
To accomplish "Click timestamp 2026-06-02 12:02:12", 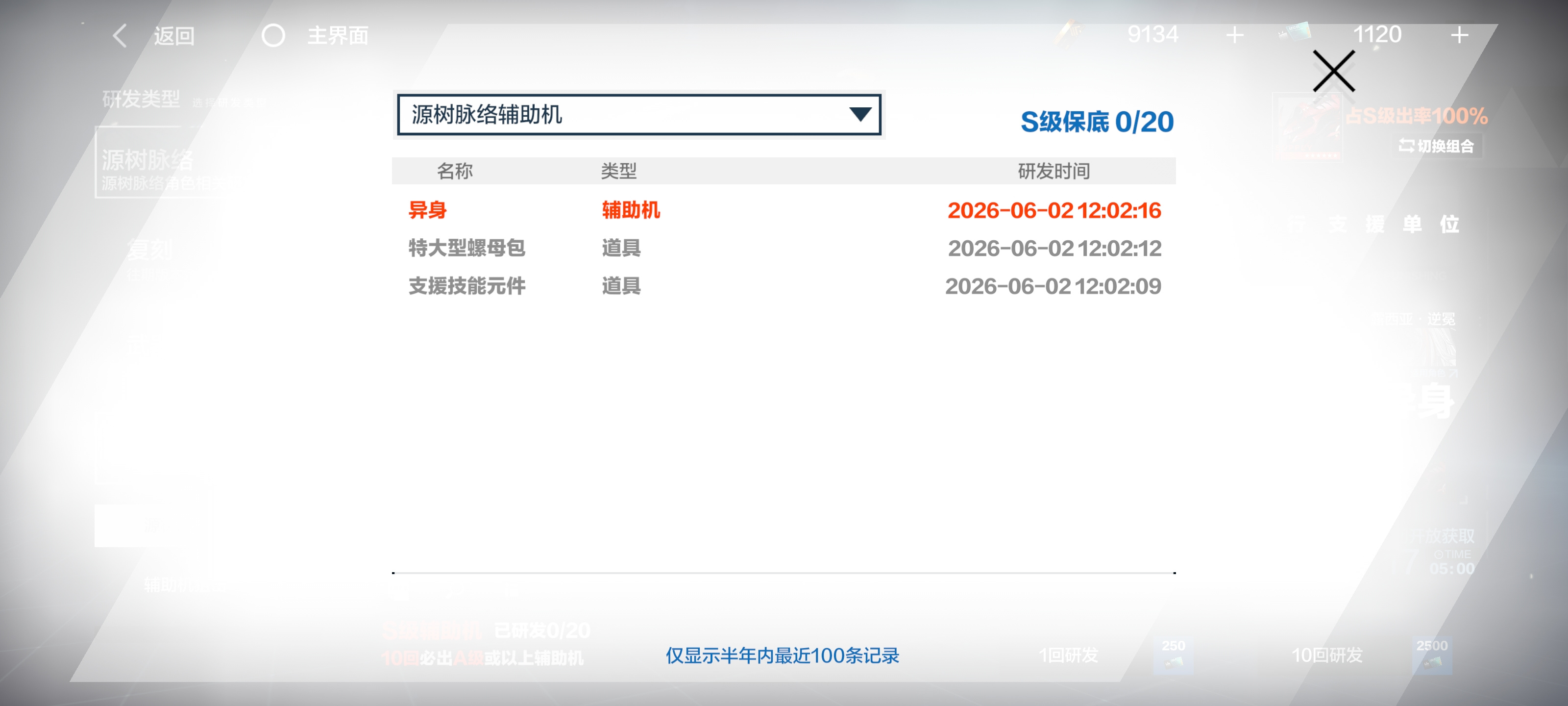I will coord(1054,249).
